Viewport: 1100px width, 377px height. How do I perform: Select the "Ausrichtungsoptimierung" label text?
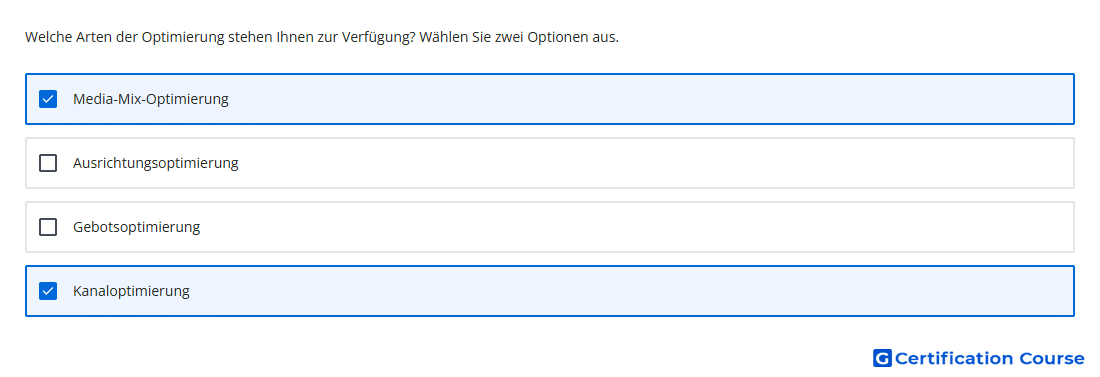click(156, 163)
